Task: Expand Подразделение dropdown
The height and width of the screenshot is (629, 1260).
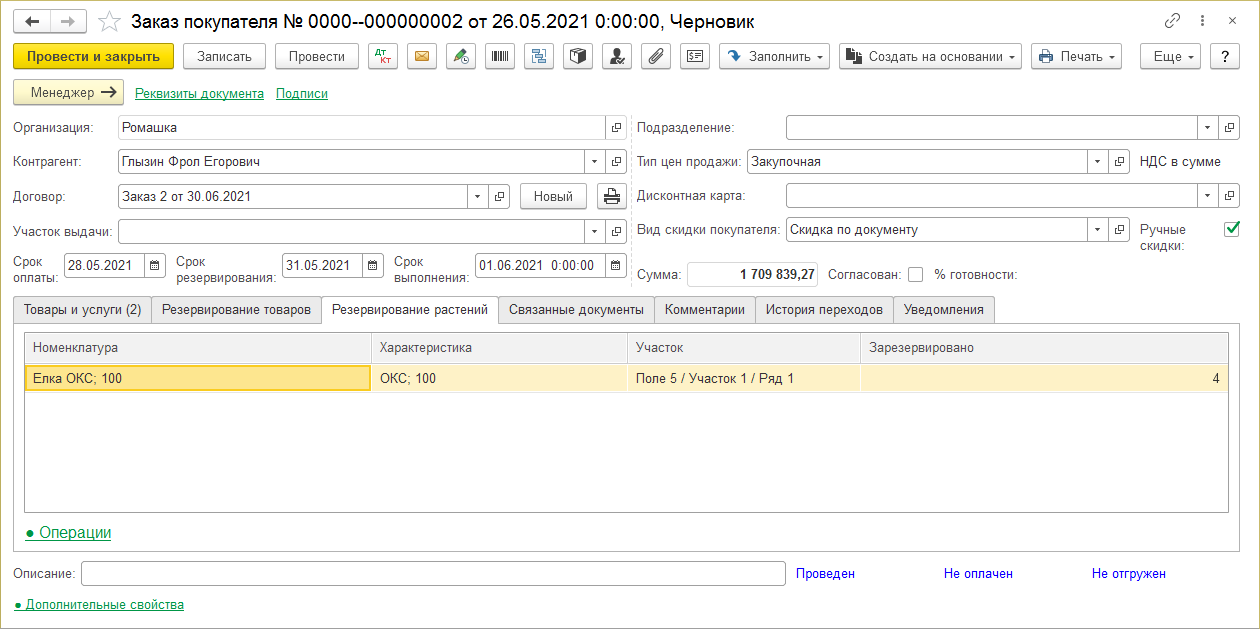Action: click(x=1209, y=128)
